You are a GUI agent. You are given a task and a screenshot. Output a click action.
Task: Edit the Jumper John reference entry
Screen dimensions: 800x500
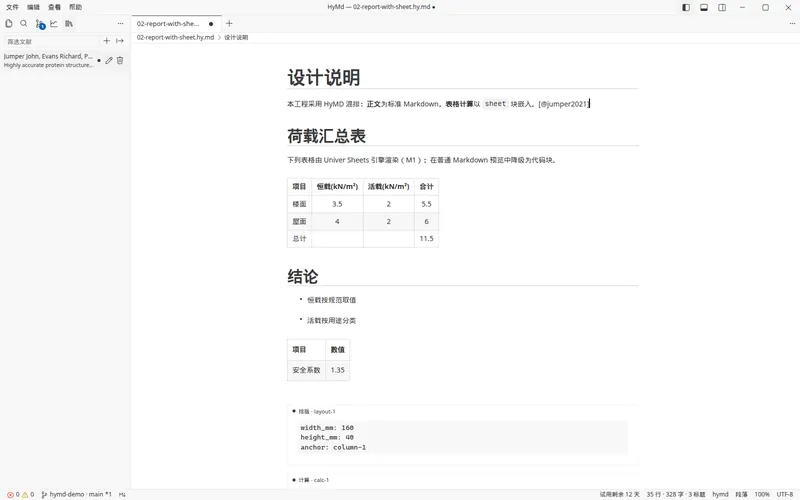[x=109, y=60]
